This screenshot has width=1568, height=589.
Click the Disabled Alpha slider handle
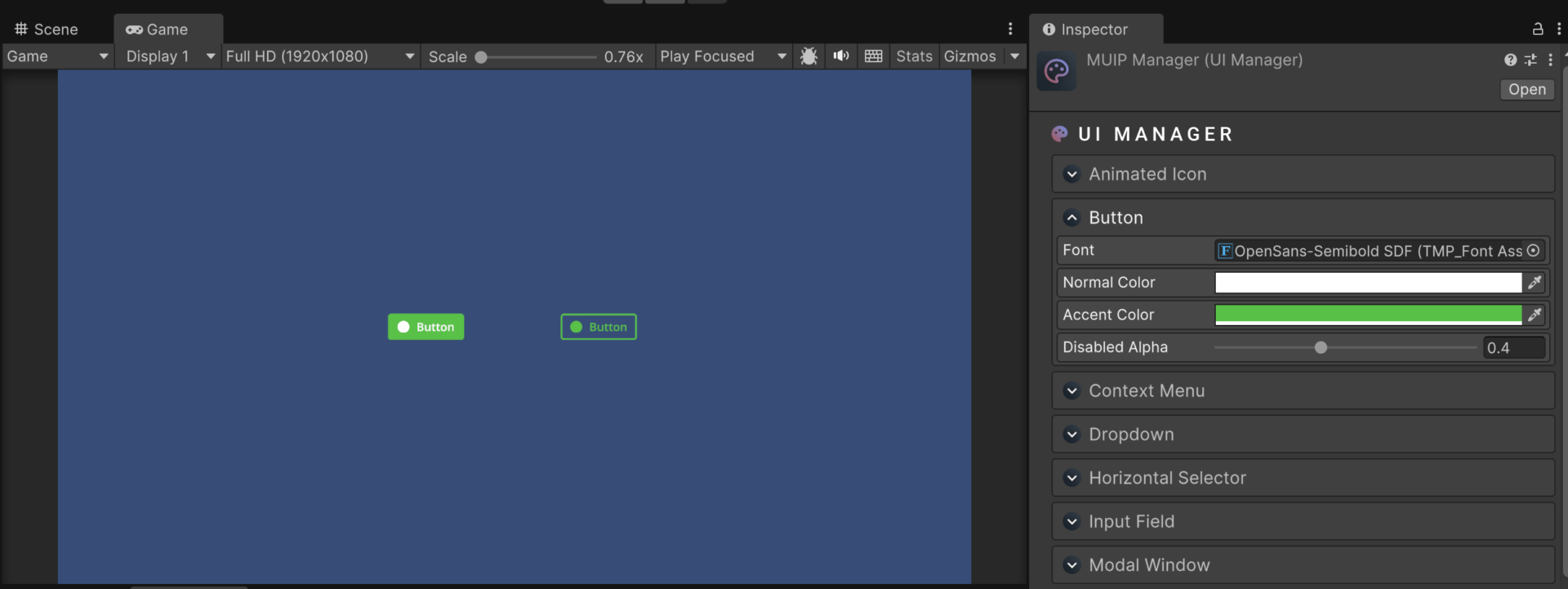point(1321,348)
